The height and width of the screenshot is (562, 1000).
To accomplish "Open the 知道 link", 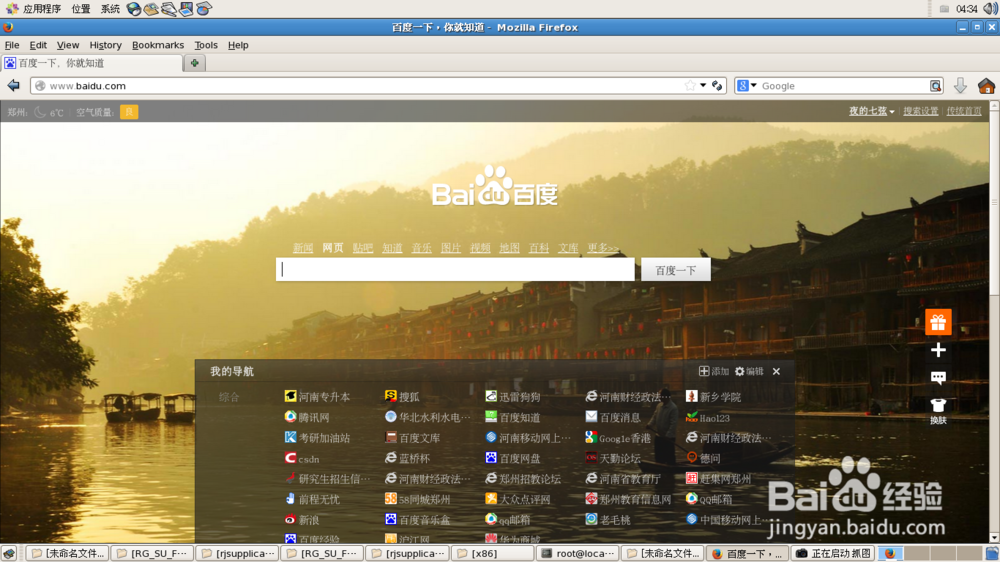I will point(392,248).
